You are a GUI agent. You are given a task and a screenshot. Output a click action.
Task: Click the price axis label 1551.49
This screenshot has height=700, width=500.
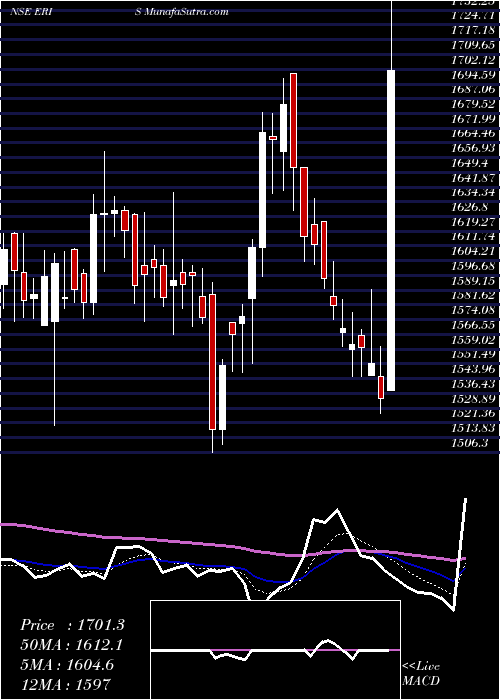click(x=474, y=354)
